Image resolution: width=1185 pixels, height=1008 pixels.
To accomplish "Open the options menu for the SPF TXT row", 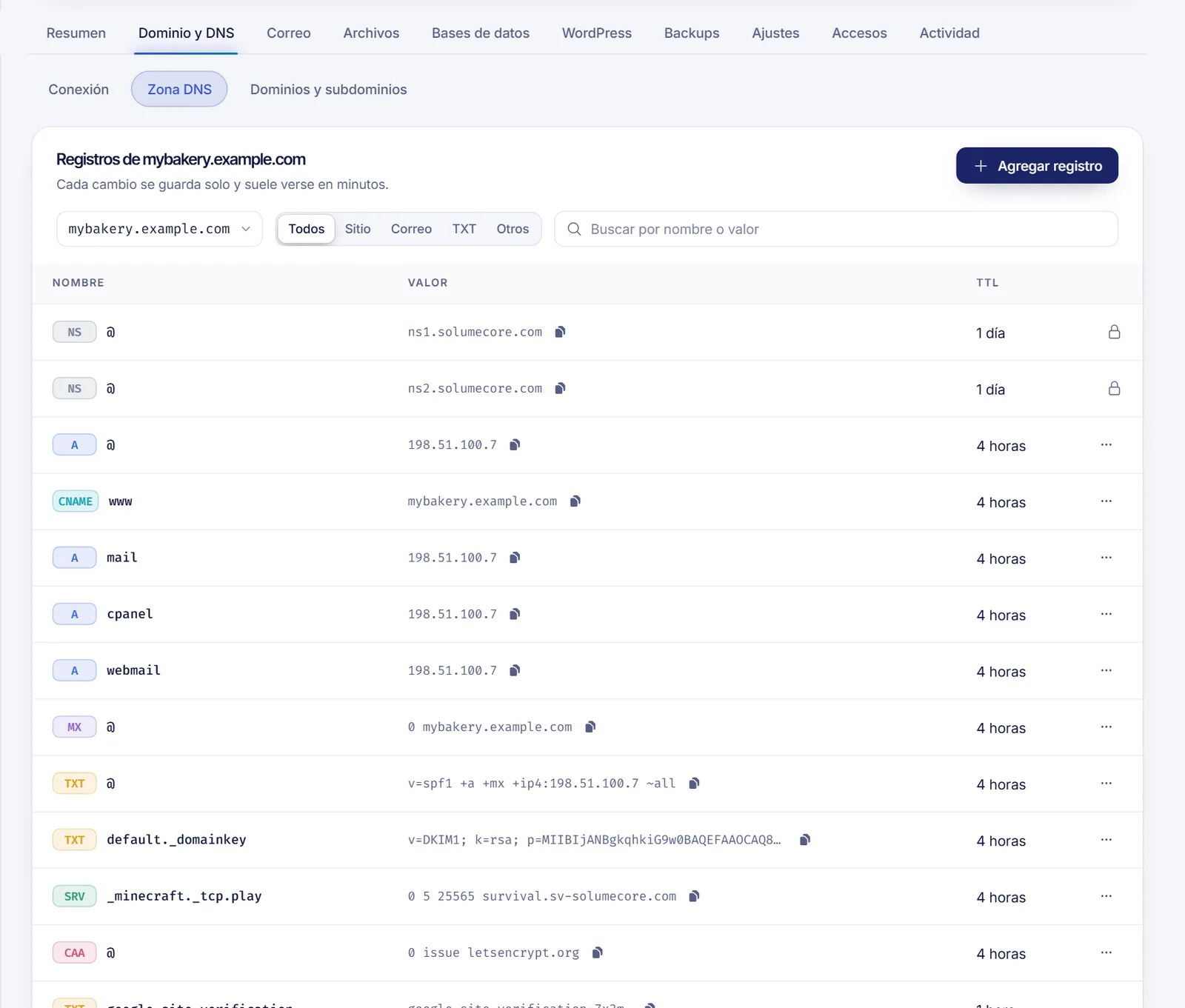I will 1106,784.
